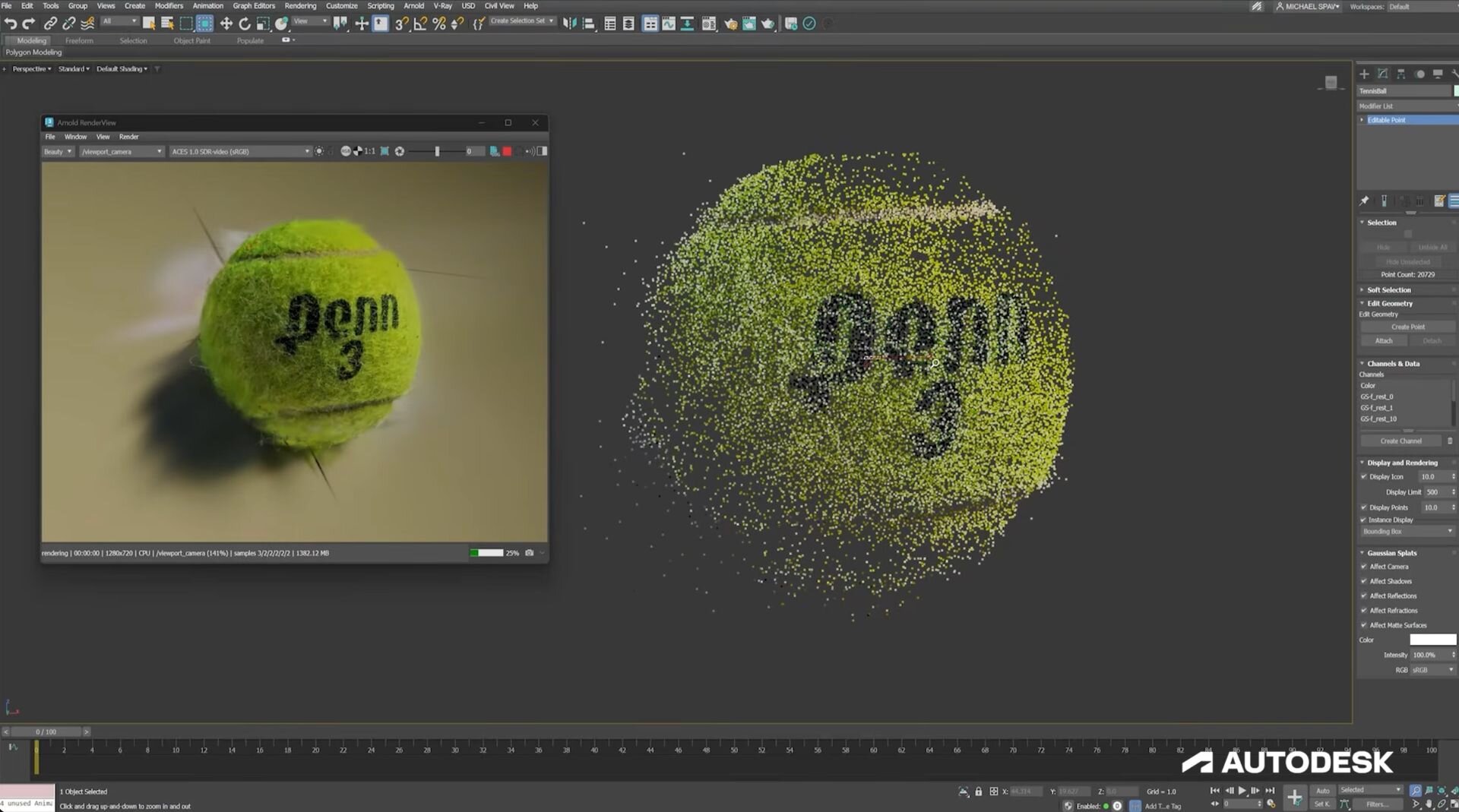
Task: Toggle the Instance Display checkbox
Action: pos(1364,520)
